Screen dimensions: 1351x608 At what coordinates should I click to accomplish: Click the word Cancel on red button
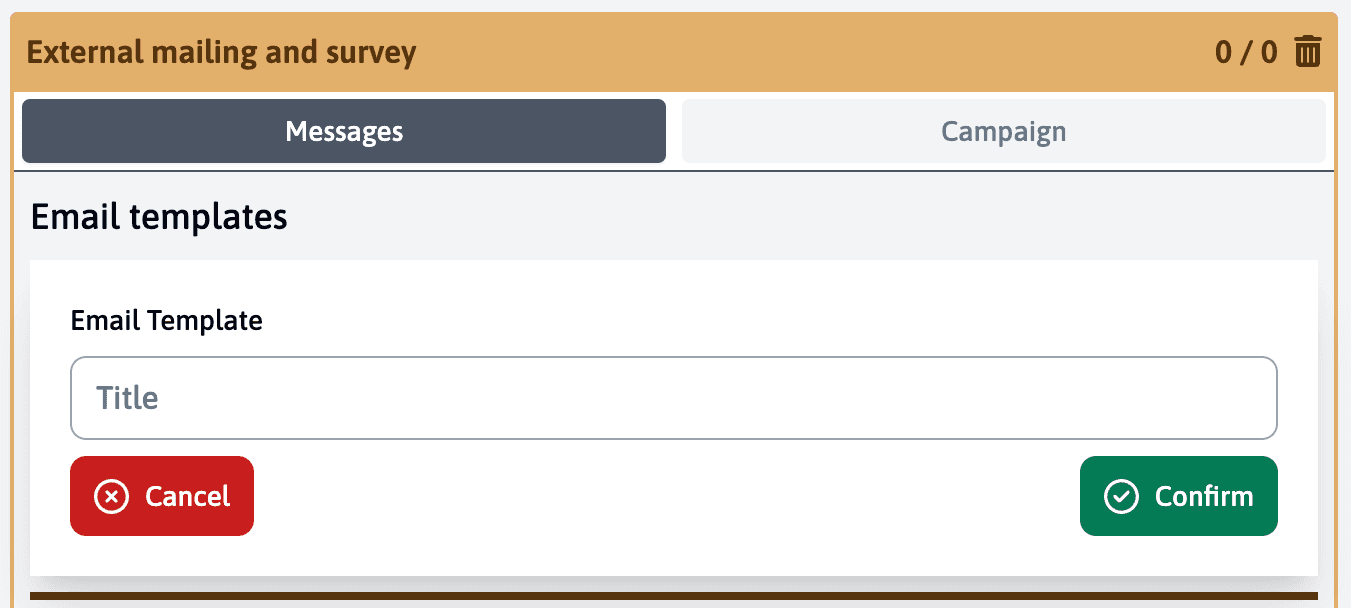coord(188,496)
